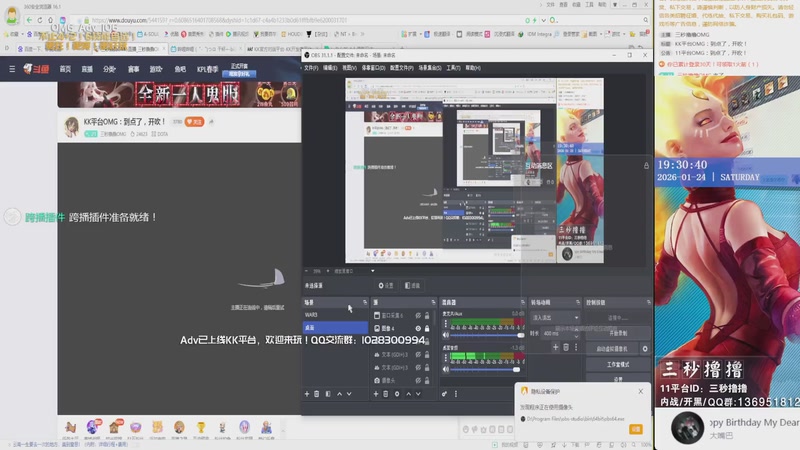
Task: Expand bookmarks bar overflow chevron in browser
Action: pyautogui.click(x=363, y=34)
